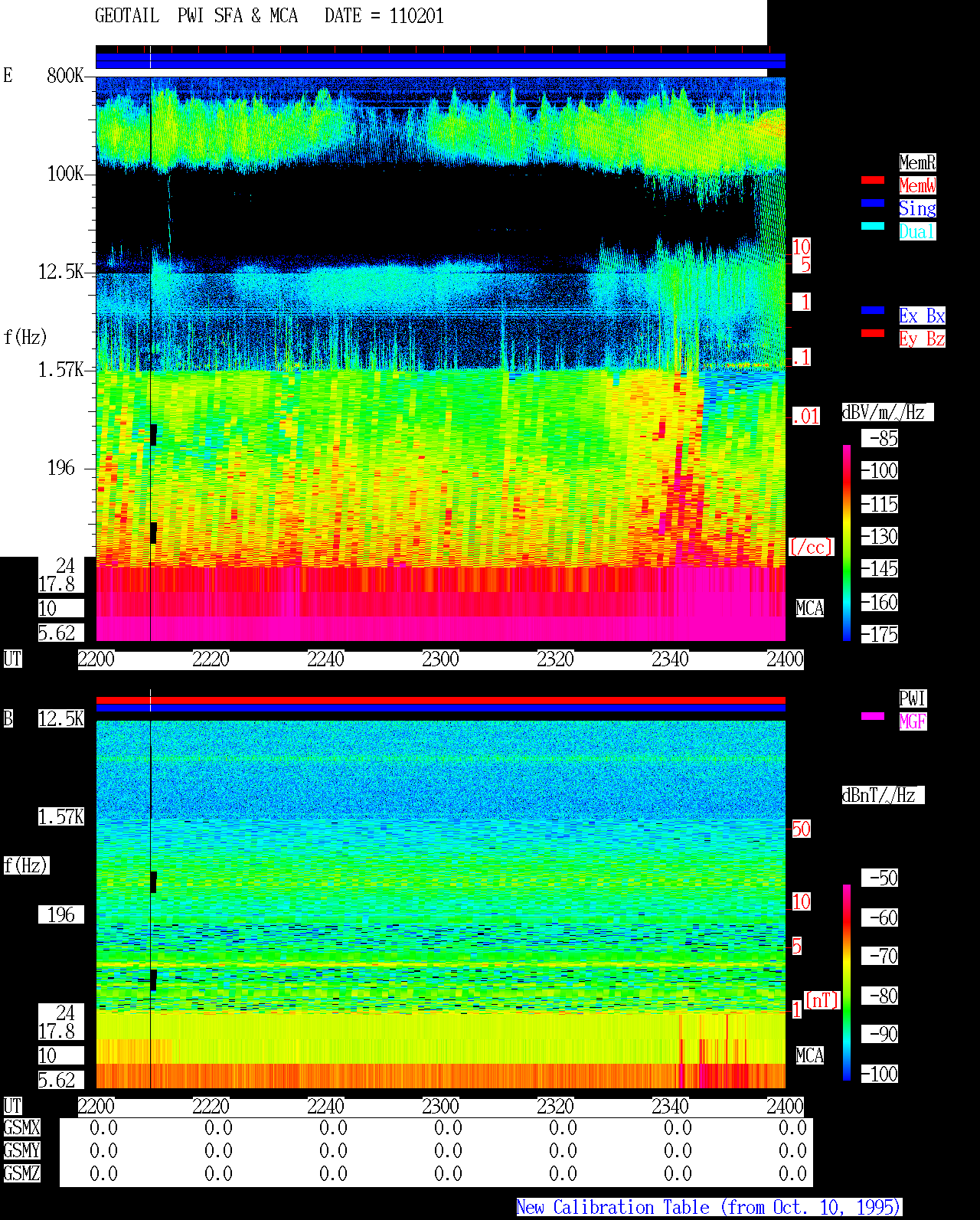Click the [/cc] density unit label
The height and width of the screenshot is (1220, 980).
point(811,547)
